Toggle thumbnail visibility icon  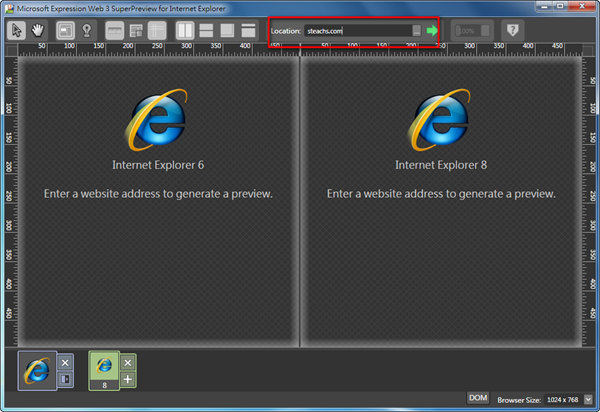tap(136, 30)
